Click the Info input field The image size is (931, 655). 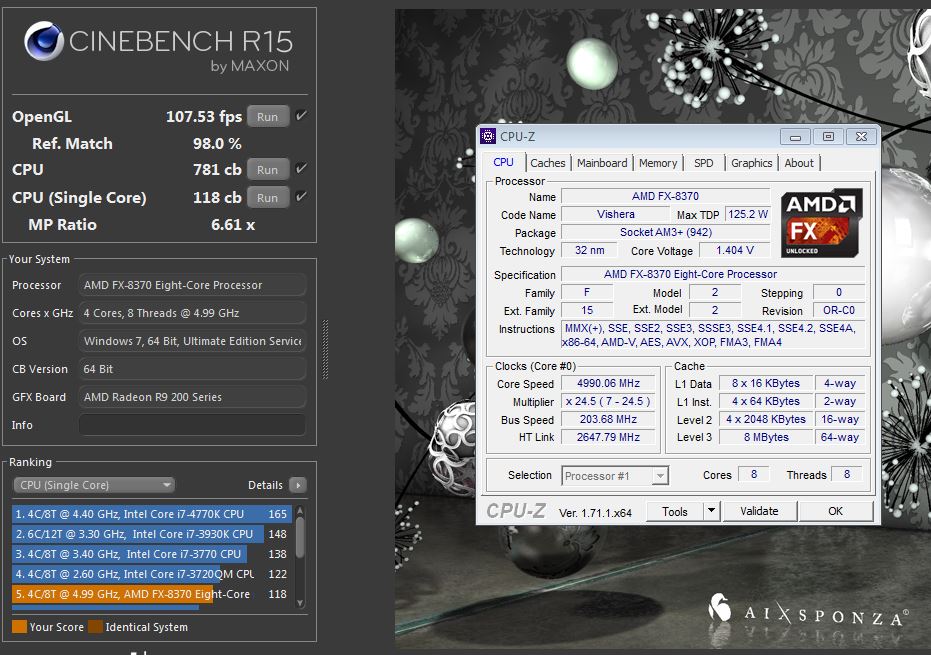[192, 425]
